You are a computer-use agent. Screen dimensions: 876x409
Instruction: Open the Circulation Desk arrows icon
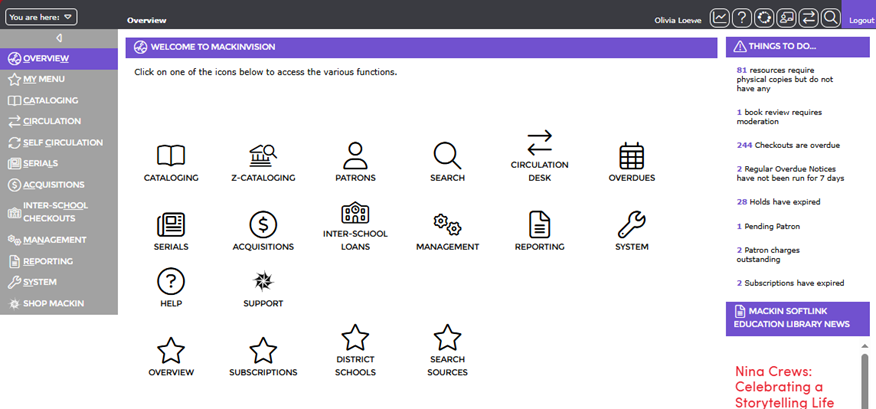click(540, 143)
